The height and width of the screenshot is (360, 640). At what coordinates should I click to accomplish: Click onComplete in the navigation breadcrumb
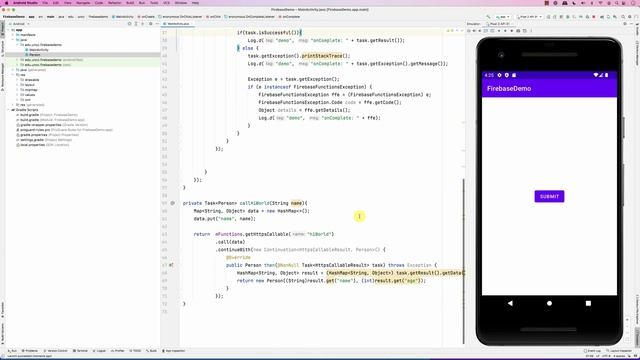coord(289,17)
